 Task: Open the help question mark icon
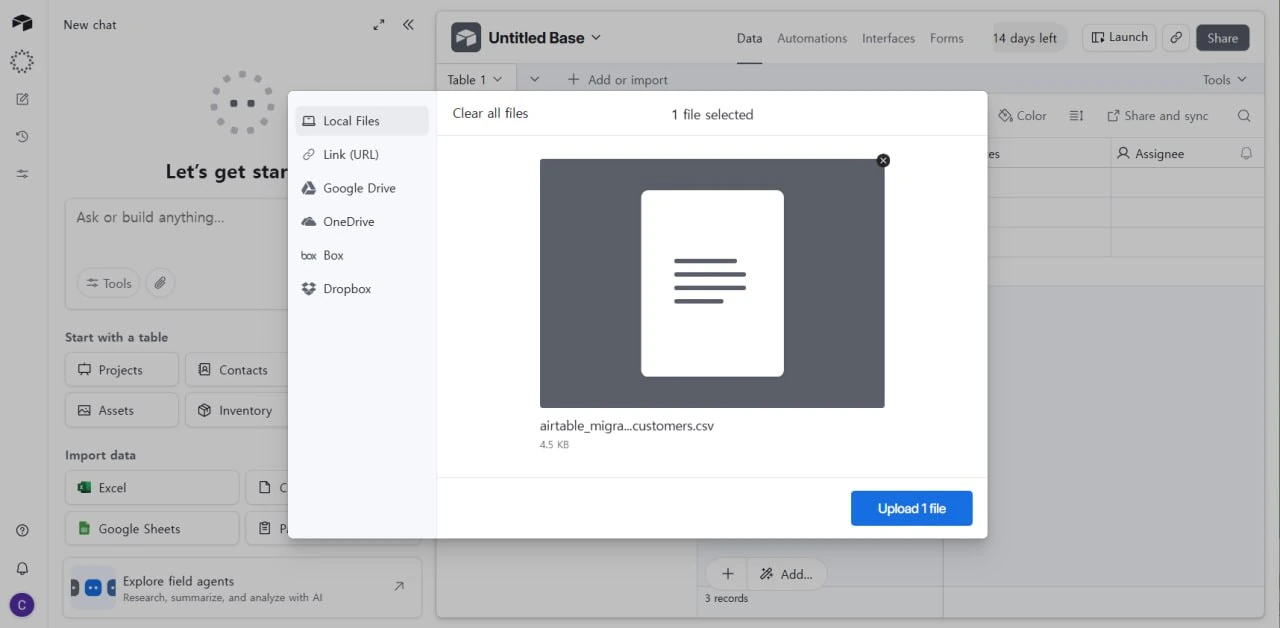(x=22, y=530)
